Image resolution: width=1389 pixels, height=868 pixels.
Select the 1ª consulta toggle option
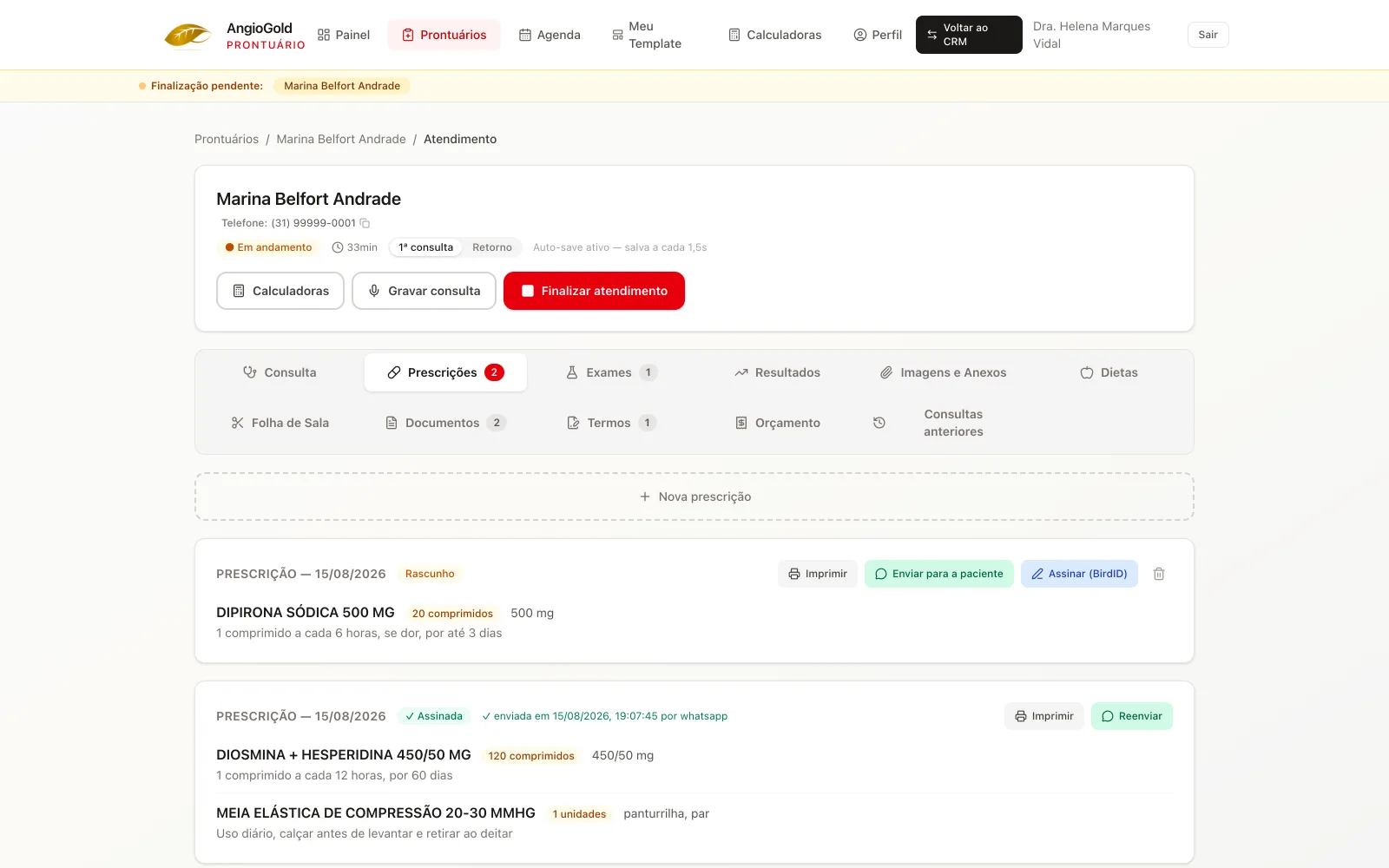[x=425, y=247]
